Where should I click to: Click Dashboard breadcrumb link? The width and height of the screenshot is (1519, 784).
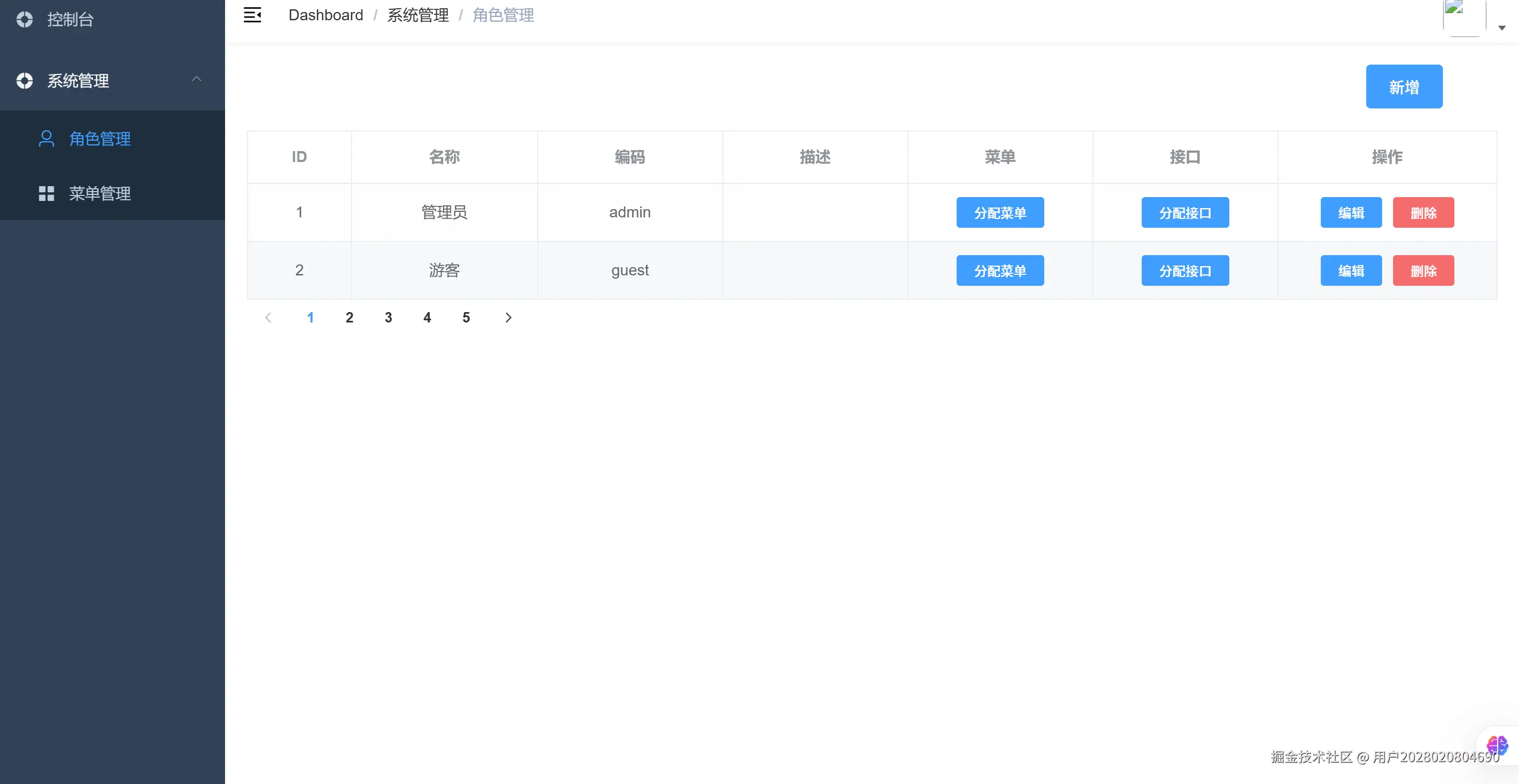325,15
